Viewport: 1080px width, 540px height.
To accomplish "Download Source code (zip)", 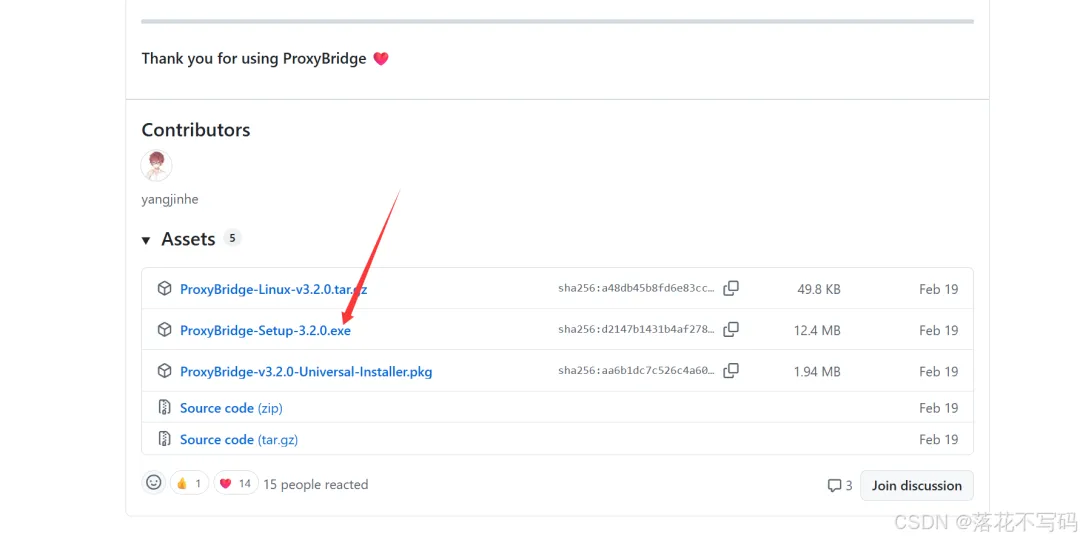I will [231, 408].
